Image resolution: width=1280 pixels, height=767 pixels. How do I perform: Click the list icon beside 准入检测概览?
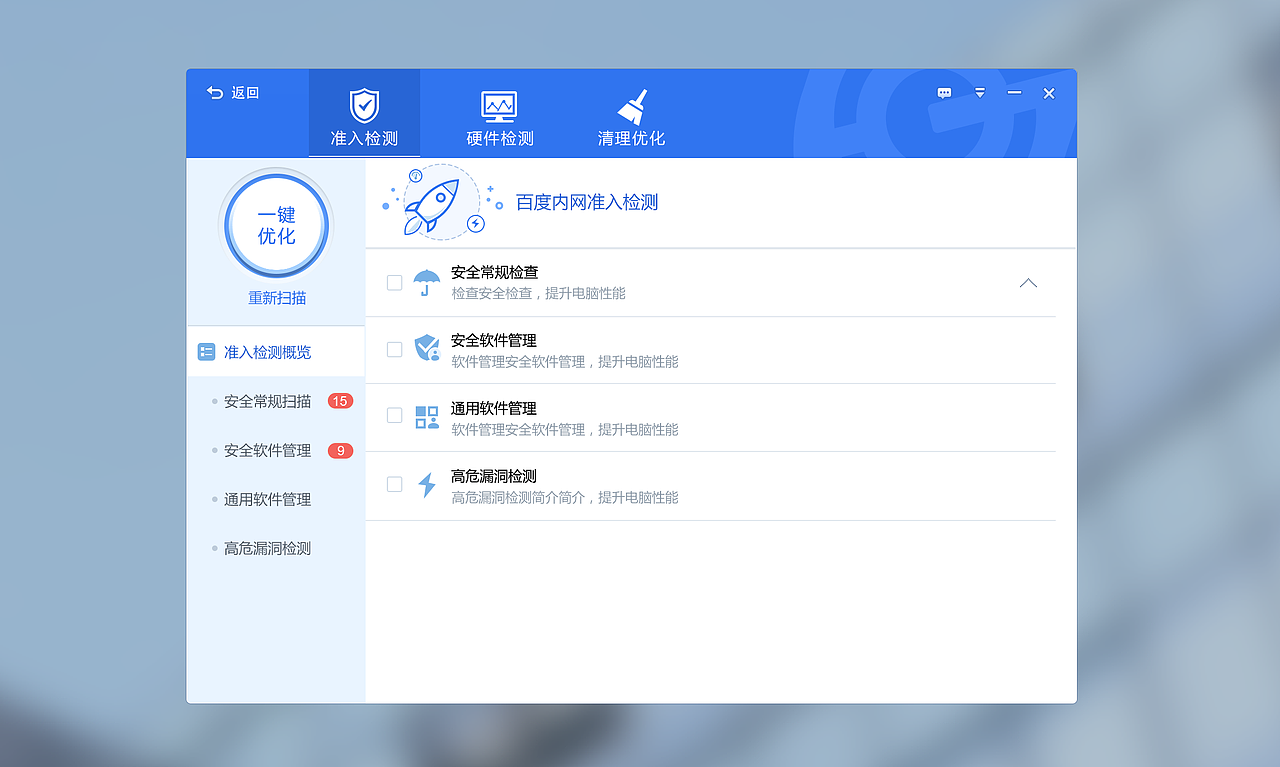[x=206, y=352]
